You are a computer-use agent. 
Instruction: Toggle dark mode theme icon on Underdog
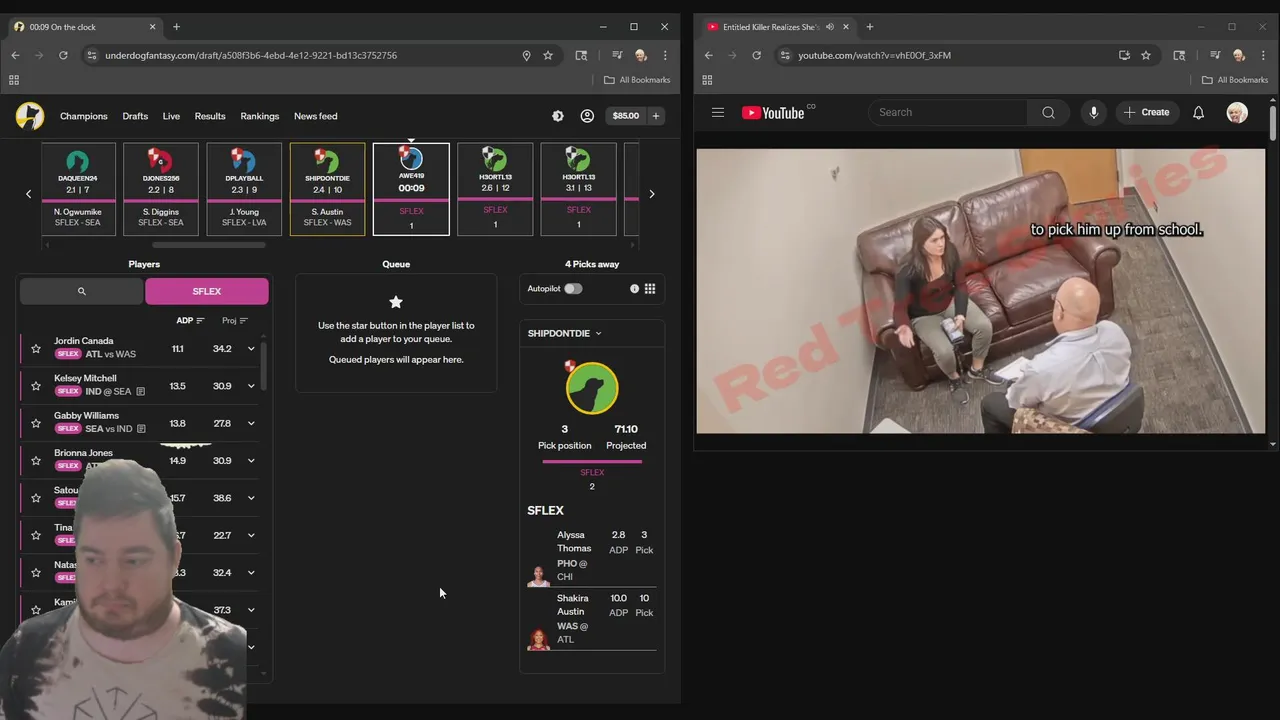pos(558,116)
